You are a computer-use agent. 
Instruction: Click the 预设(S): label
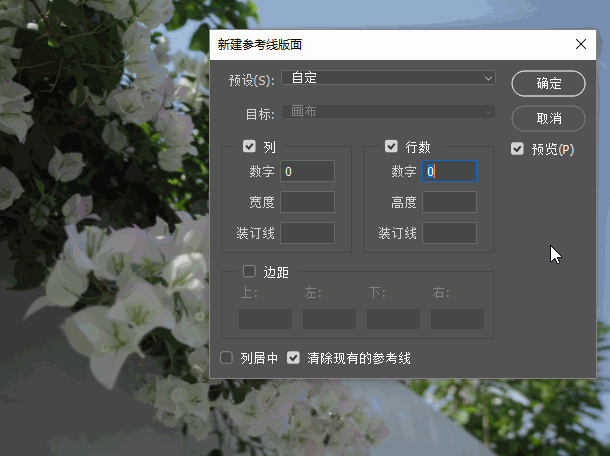(251, 81)
